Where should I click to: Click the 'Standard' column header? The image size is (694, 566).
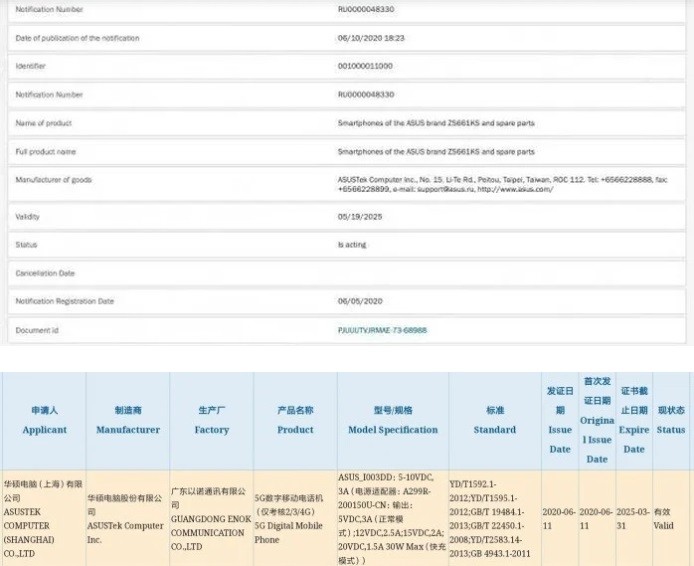point(495,420)
